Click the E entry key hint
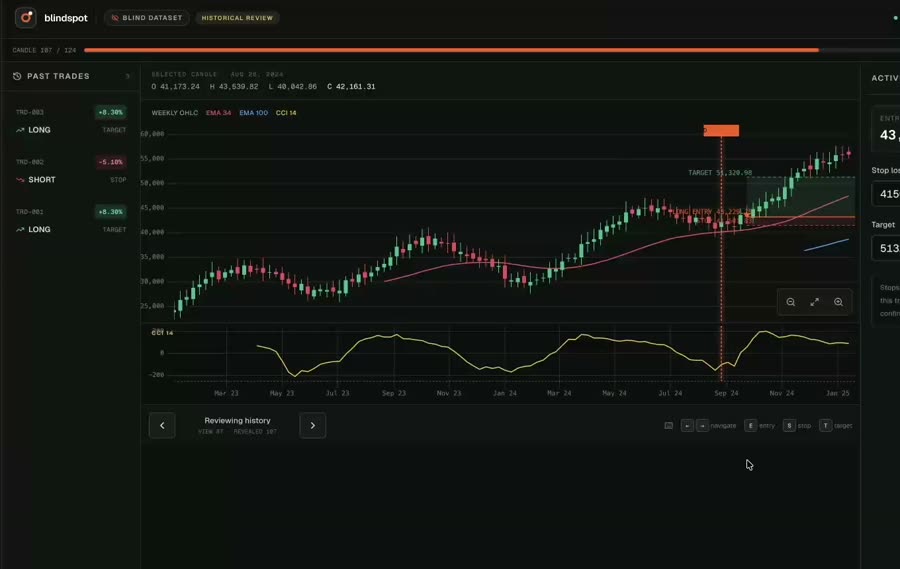 pyautogui.click(x=750, y=425)
